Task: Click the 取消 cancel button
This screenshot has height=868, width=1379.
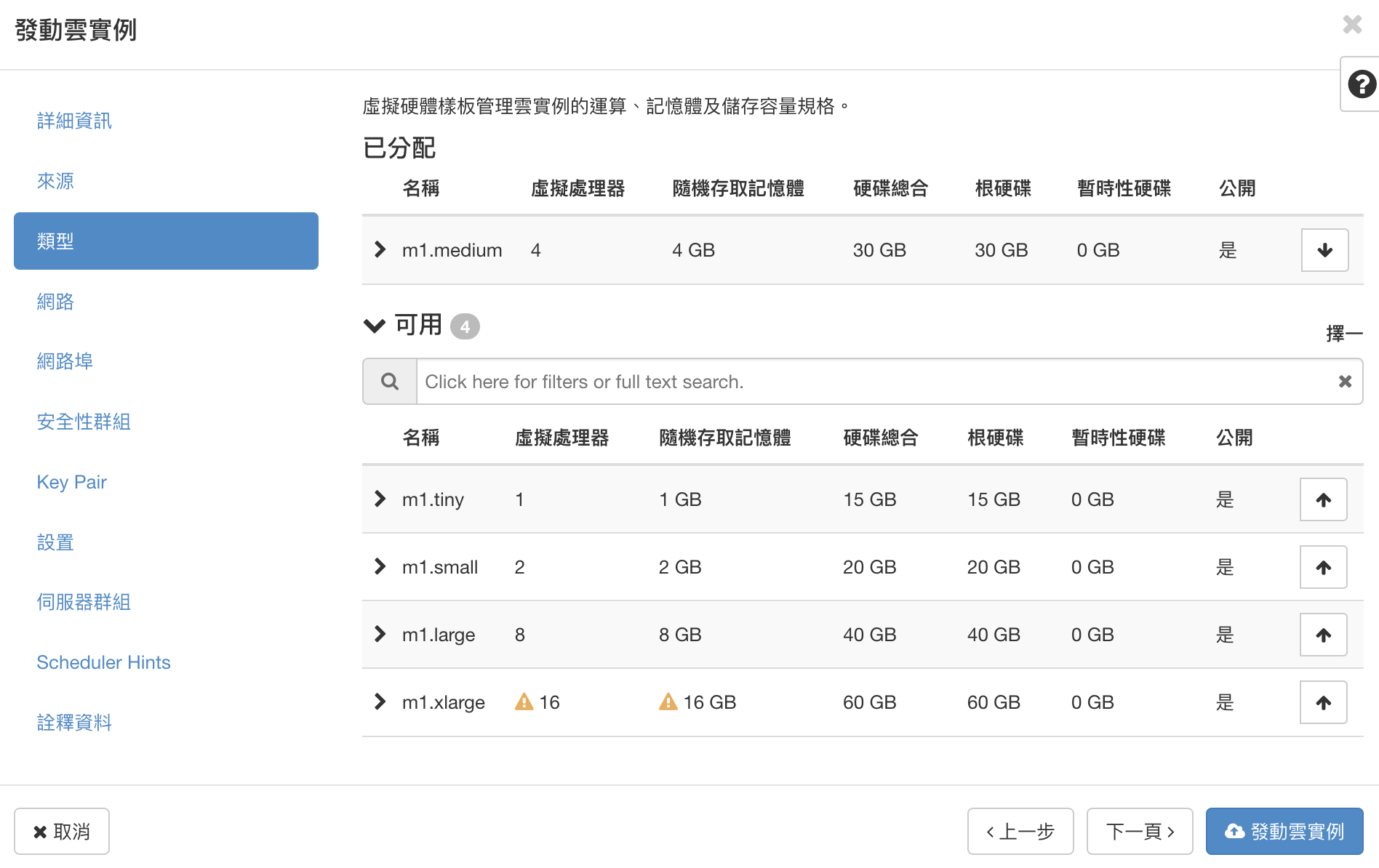Action: (x=62, y=831)
